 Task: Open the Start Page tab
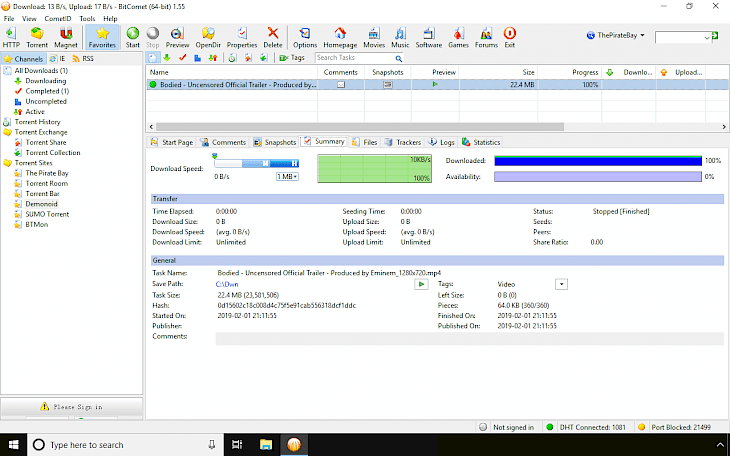[x=171, y=143]
